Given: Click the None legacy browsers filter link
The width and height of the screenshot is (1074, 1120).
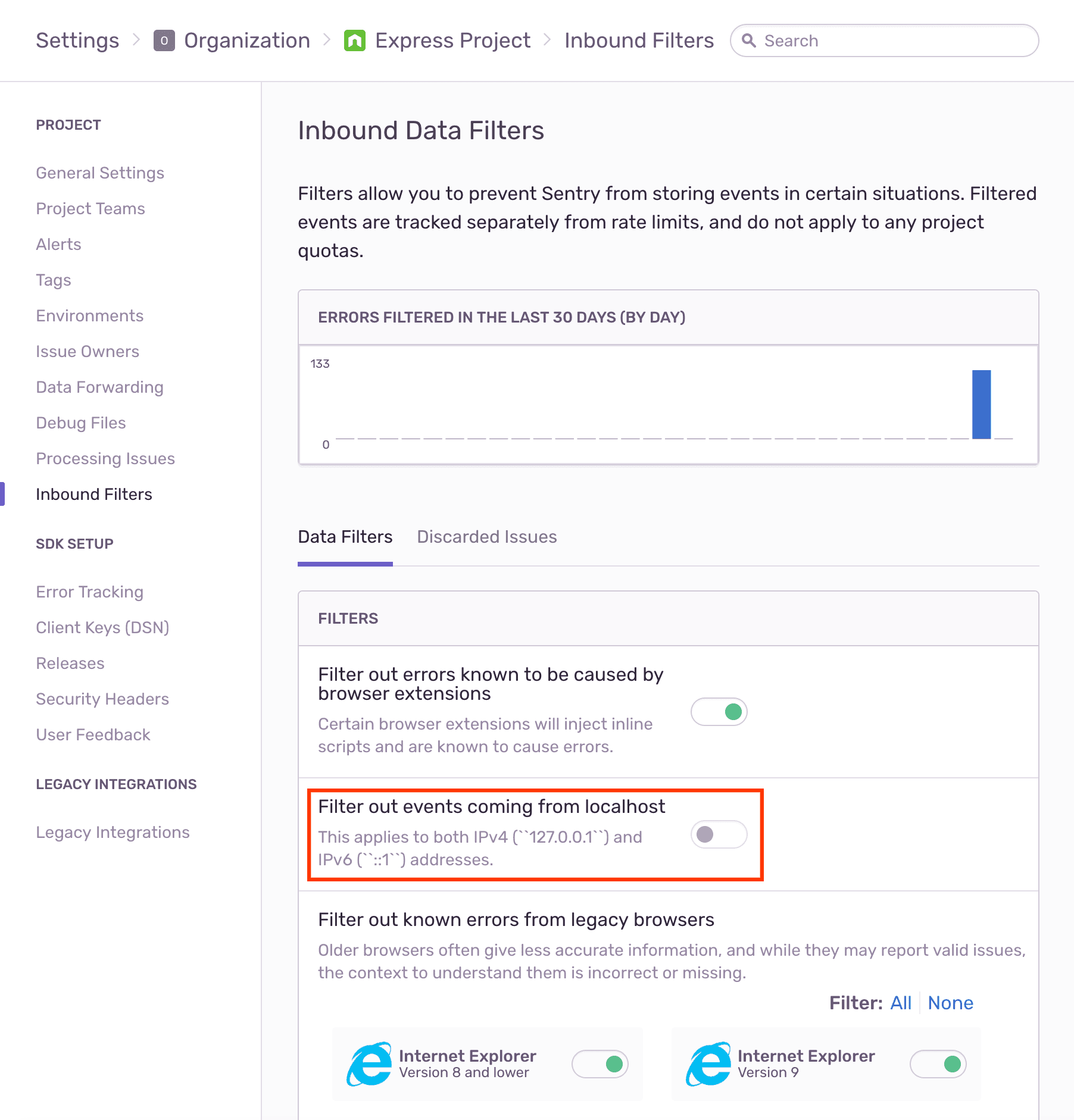Looking at the screenshot, I should (x=950, y=1003).
